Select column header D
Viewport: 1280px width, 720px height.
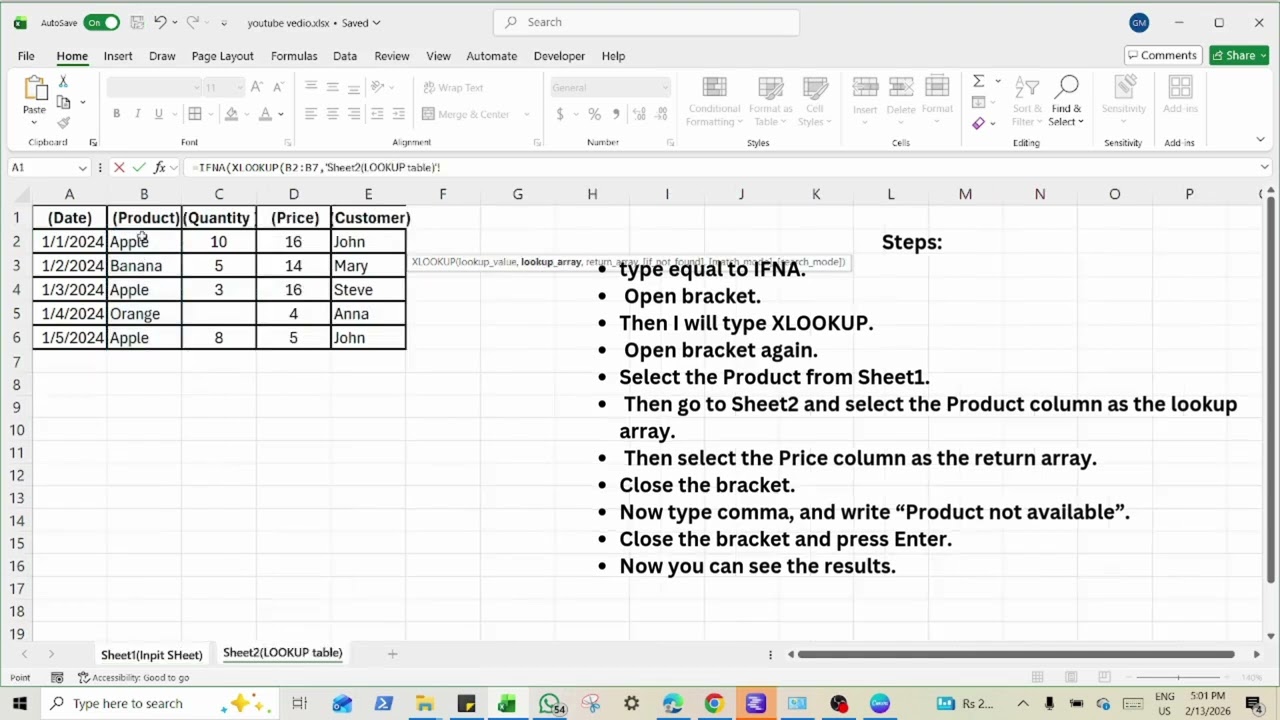point(293,194)
